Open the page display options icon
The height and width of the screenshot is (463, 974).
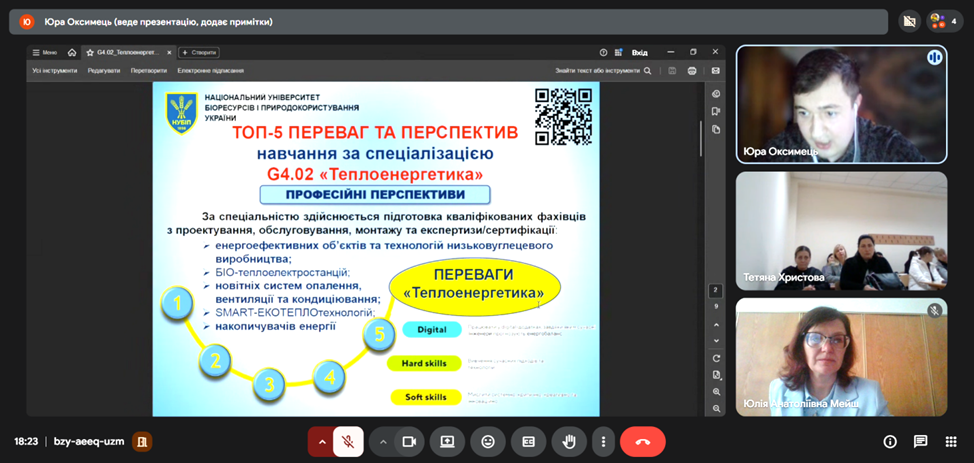[x=717, y=375]
